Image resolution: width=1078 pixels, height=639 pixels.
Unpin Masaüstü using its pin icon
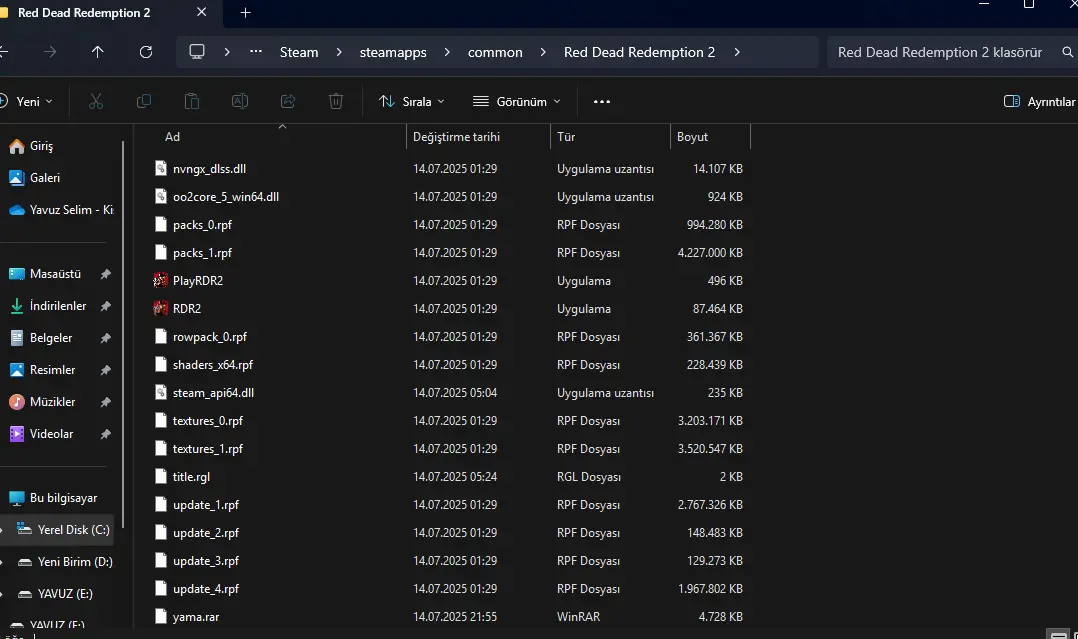[x=105, y=274]
